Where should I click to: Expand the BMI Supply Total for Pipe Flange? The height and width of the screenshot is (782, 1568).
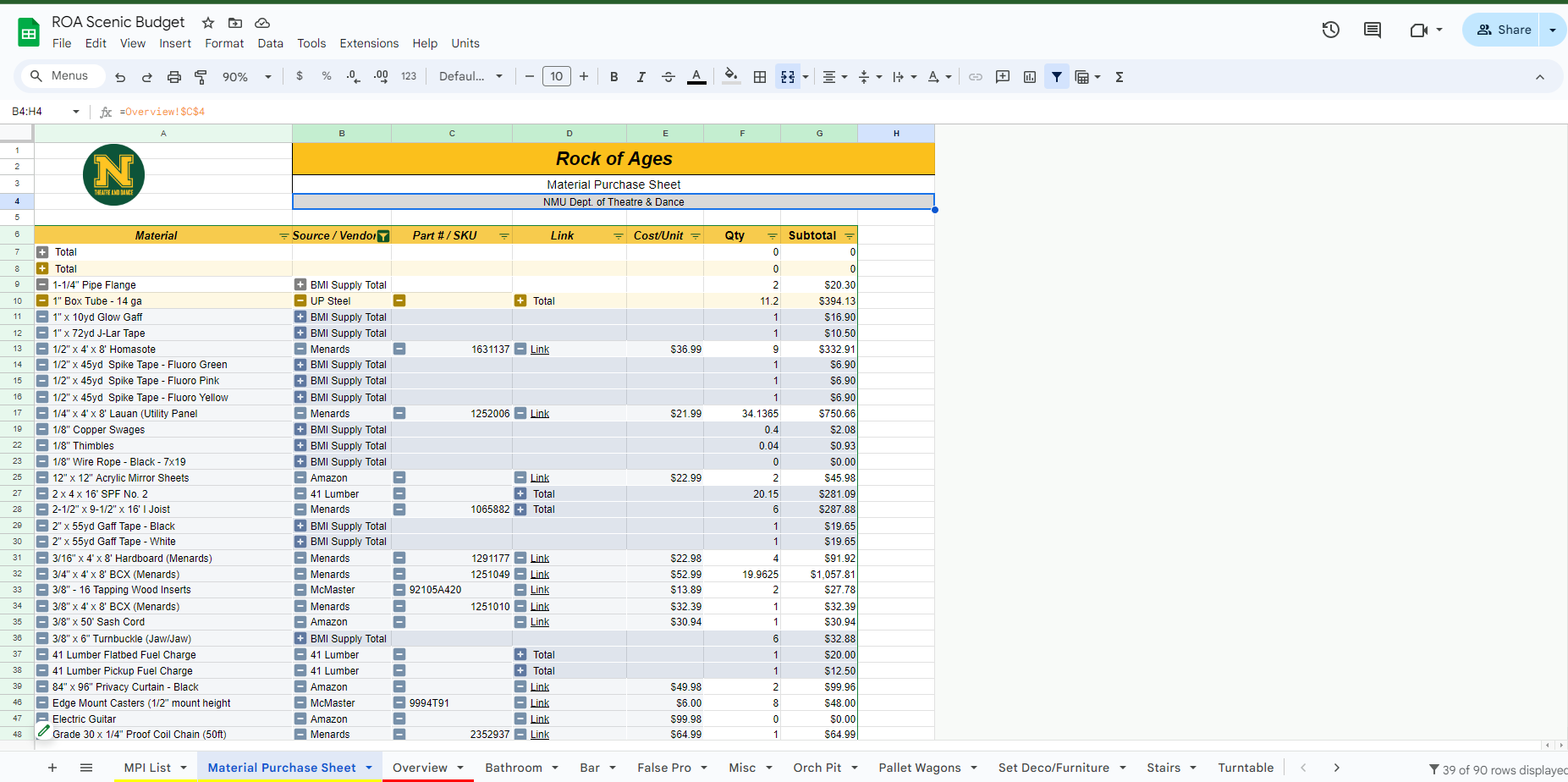[x=300, y=284]
